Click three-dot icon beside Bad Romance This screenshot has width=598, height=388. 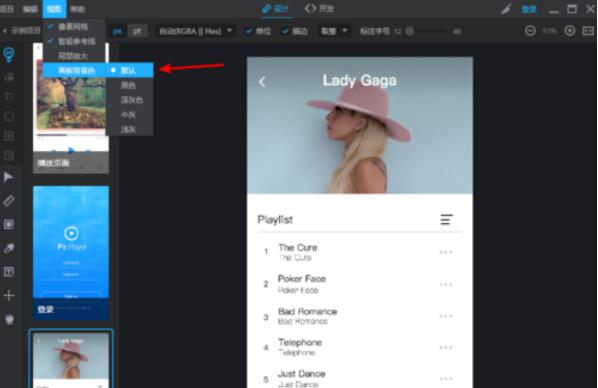(446, 316)
